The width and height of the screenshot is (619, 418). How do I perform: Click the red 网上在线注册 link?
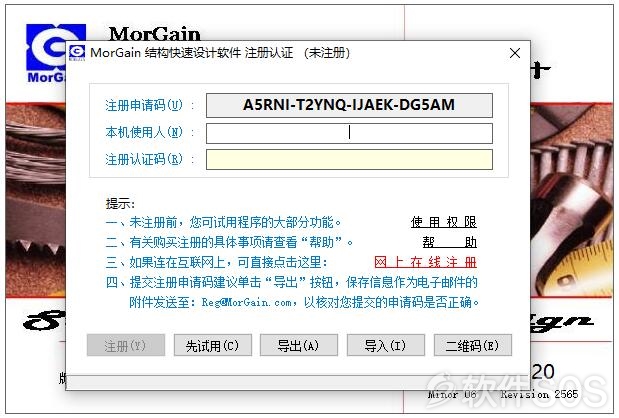425,262
